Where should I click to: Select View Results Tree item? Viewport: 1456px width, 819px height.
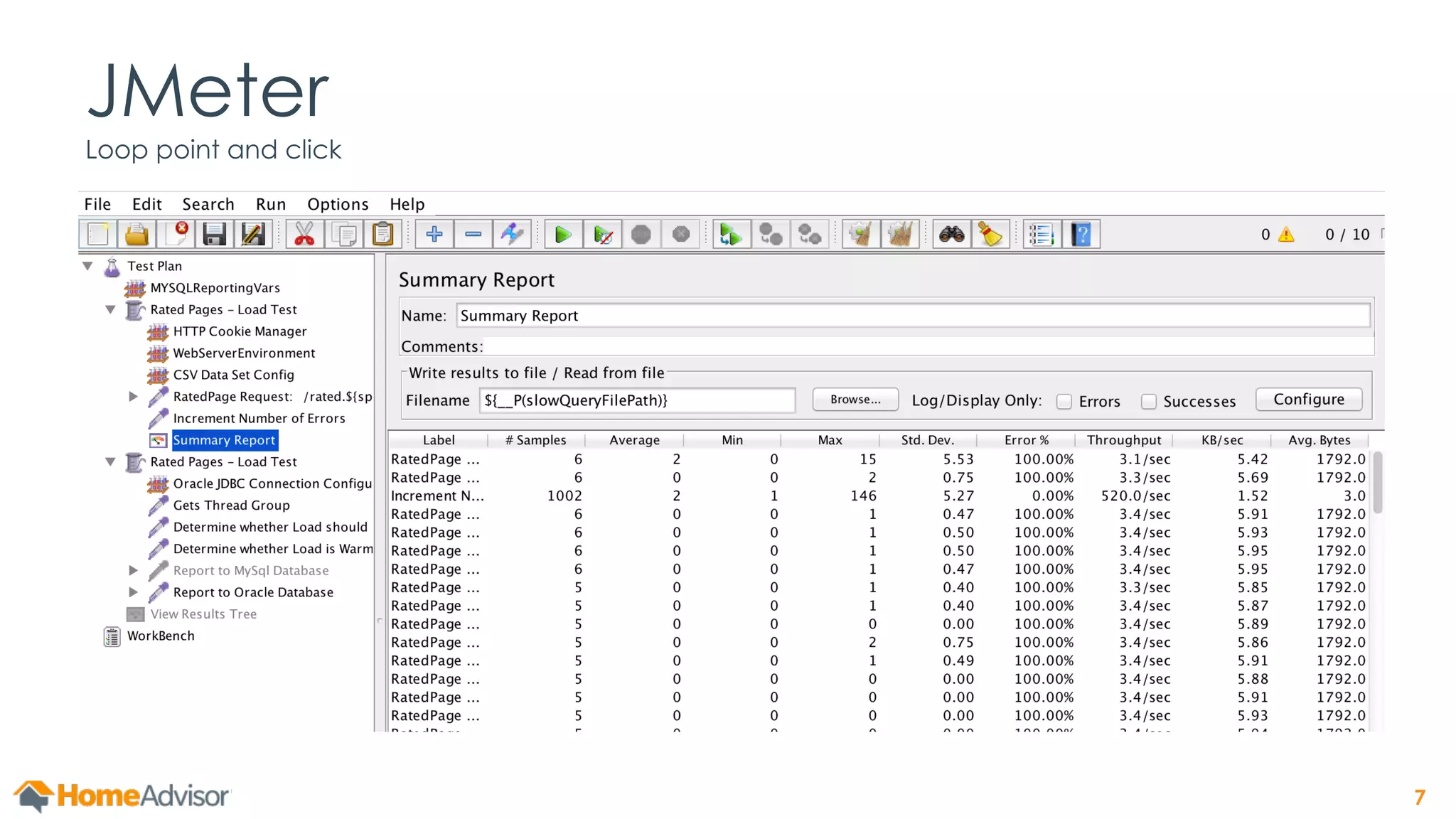(x=203, y=614)
